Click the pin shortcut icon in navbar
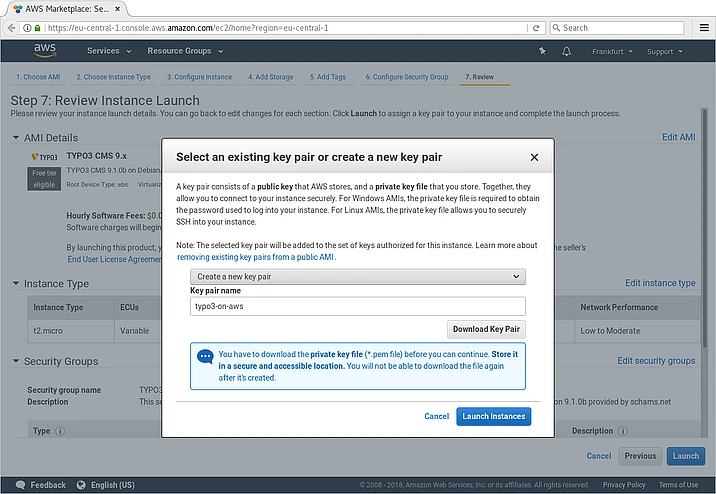The image size is (716, 494). click(x=542, y=51)
